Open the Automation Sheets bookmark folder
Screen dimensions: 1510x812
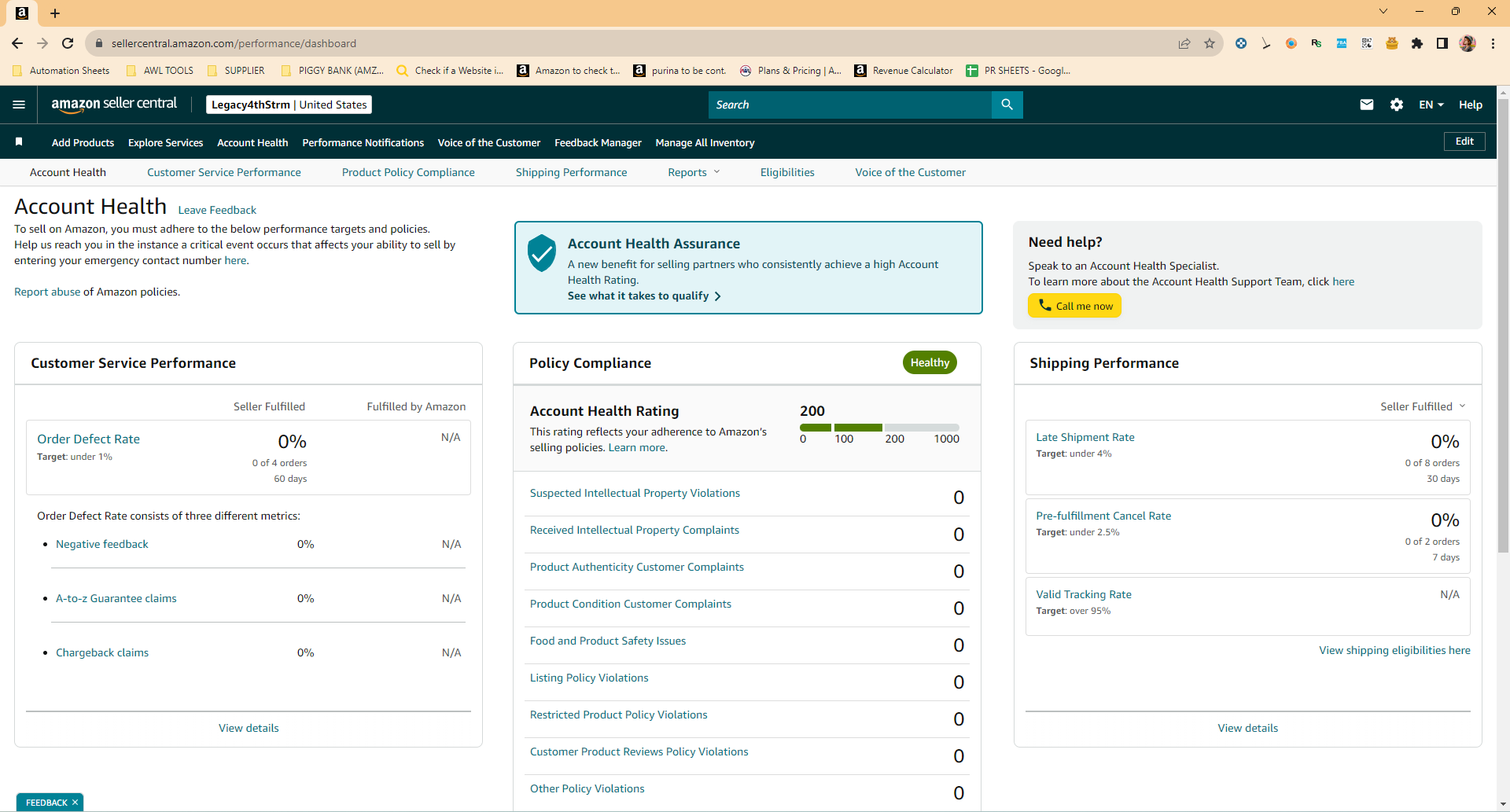point(61,70)
